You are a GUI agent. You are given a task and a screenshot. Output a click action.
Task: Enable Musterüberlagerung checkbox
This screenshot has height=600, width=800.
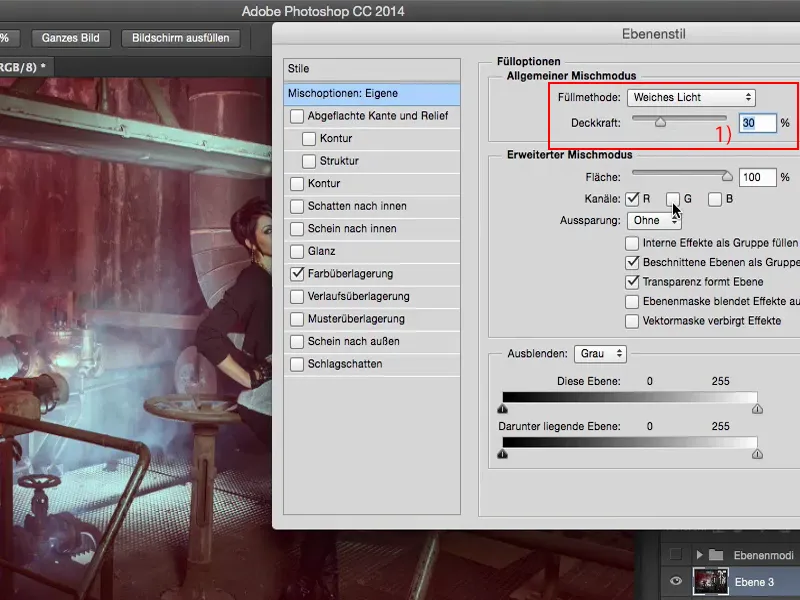click(296, 319)
